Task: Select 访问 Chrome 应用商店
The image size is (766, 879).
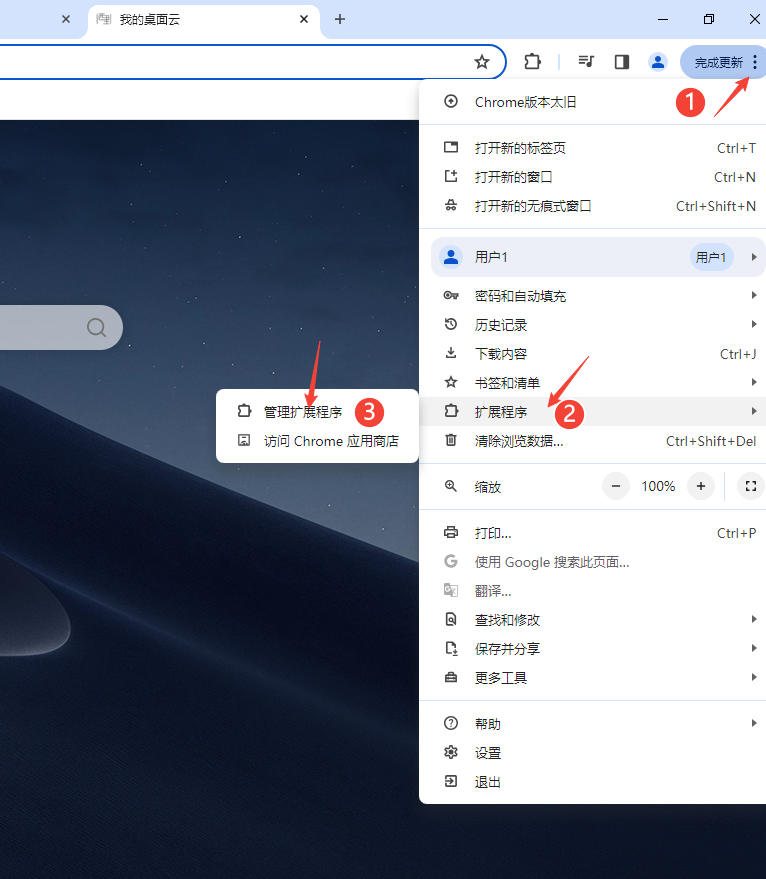Action: point(330,441)
